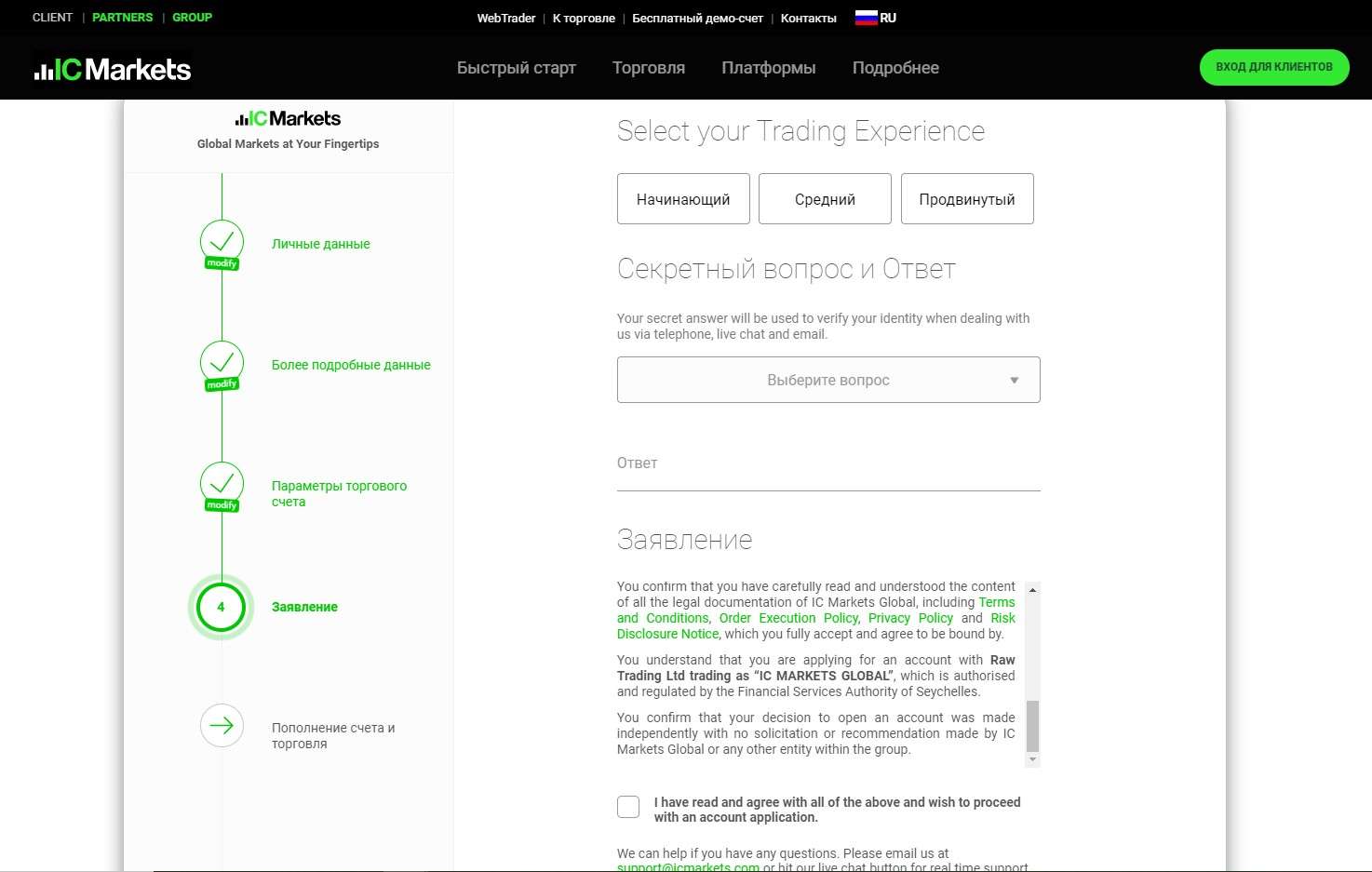Switch to the PARTNERS section
The height and width of the screenshot is (872, 1372).
(122, 18)
